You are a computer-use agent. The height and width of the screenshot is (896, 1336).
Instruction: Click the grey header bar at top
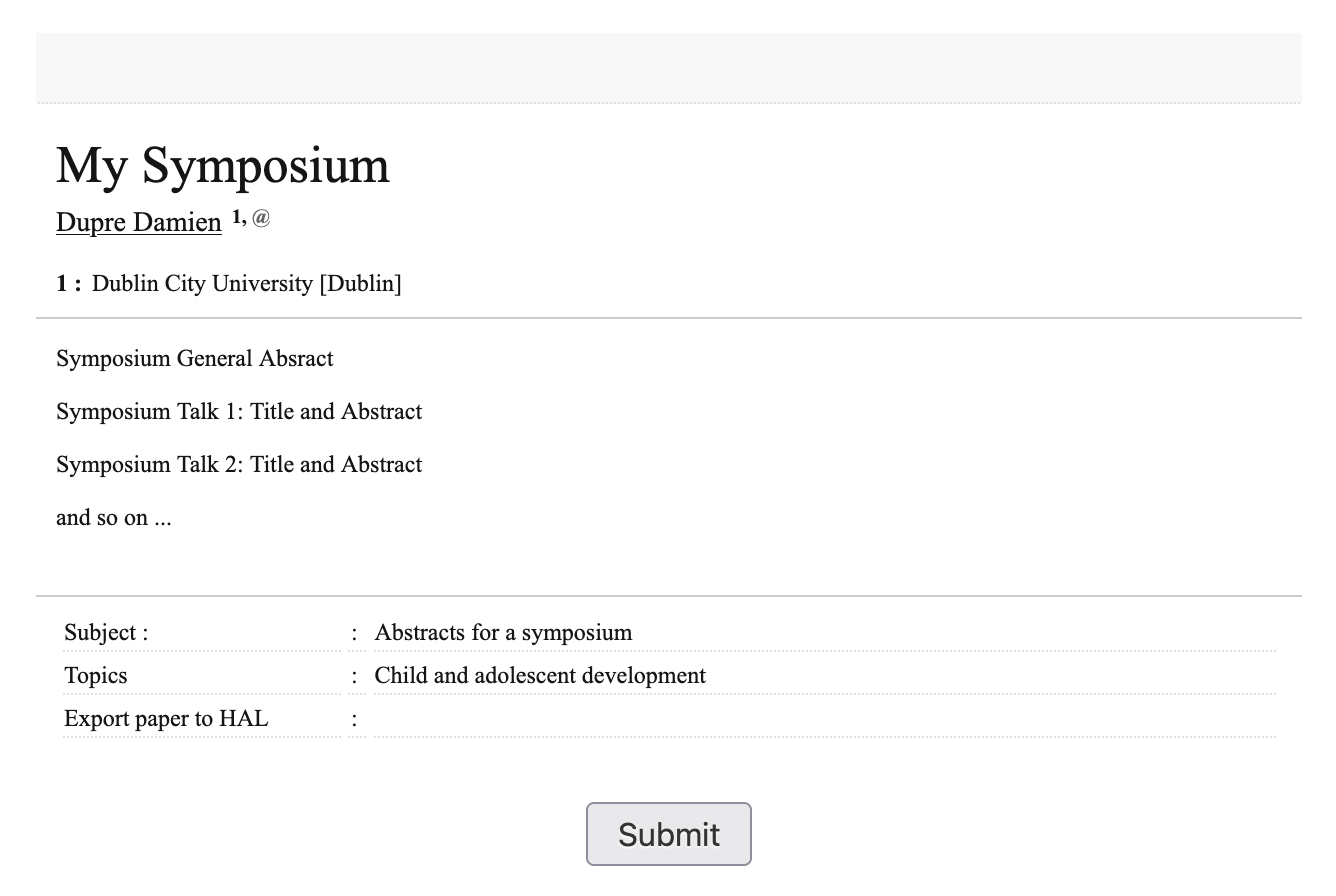click(669, 68)
